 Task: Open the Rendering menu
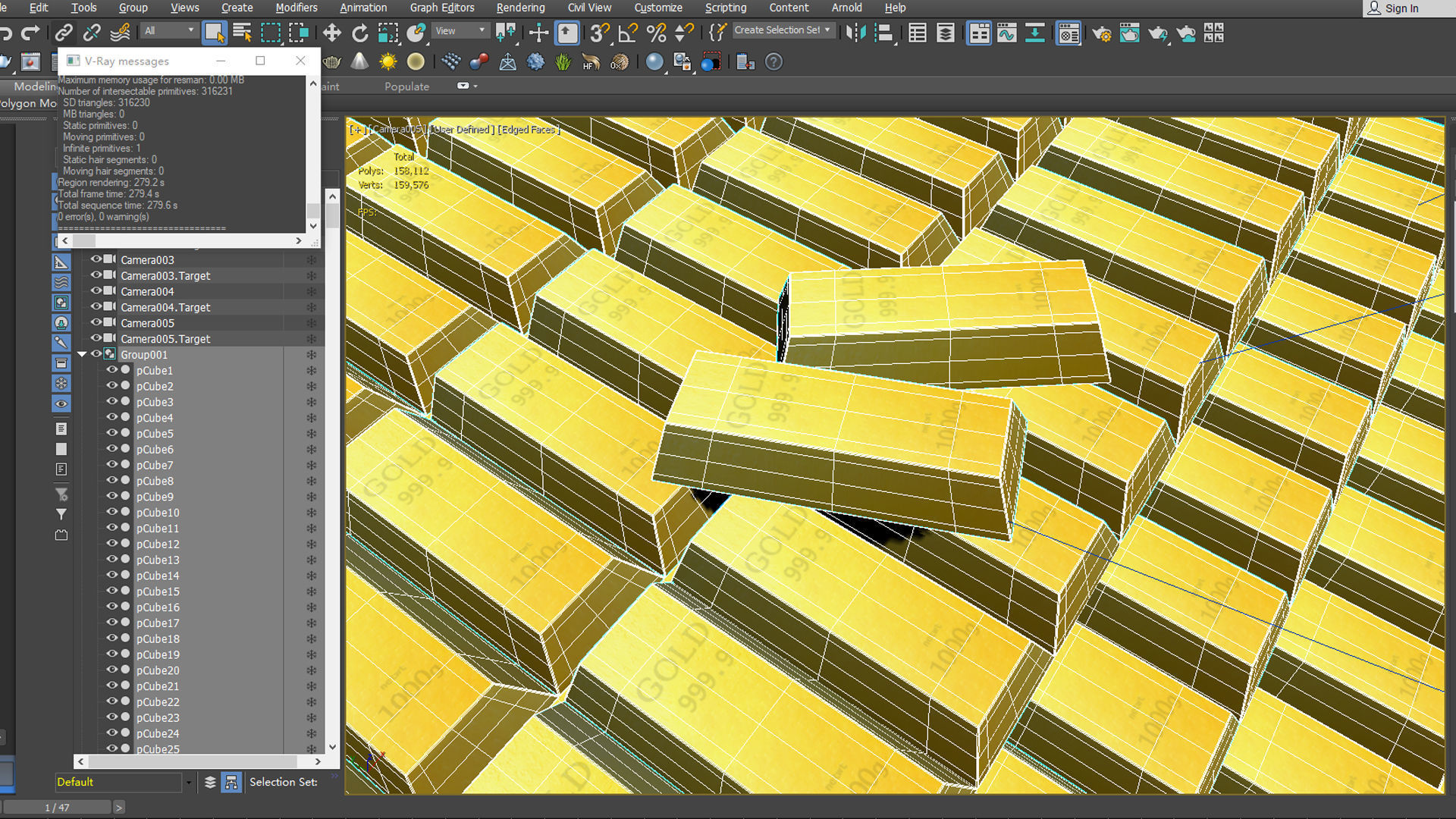point(520,8)
